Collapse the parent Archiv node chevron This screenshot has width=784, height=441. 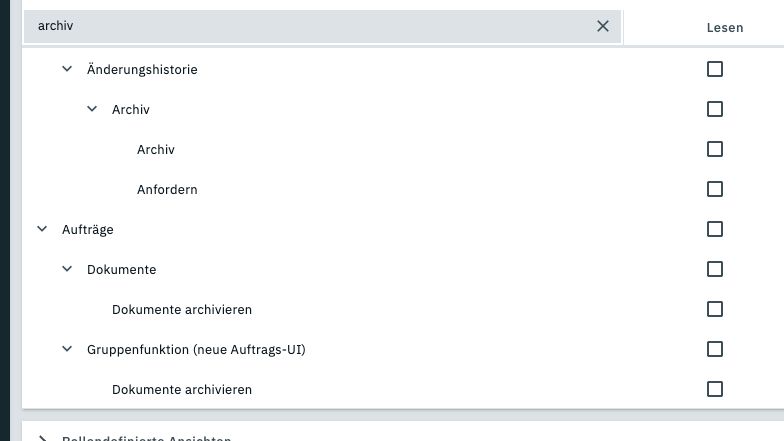click(92, 109)
